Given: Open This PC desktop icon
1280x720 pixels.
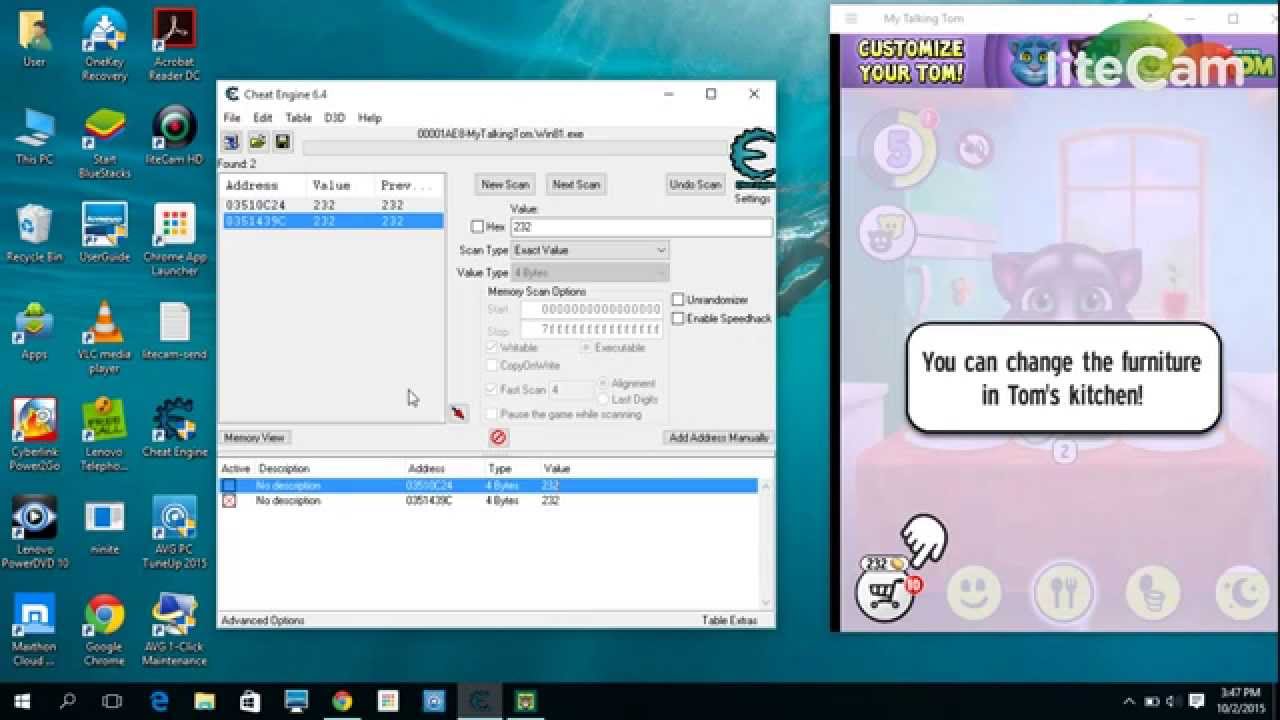Looking at the screenshot, I should (x=34, y=136).
